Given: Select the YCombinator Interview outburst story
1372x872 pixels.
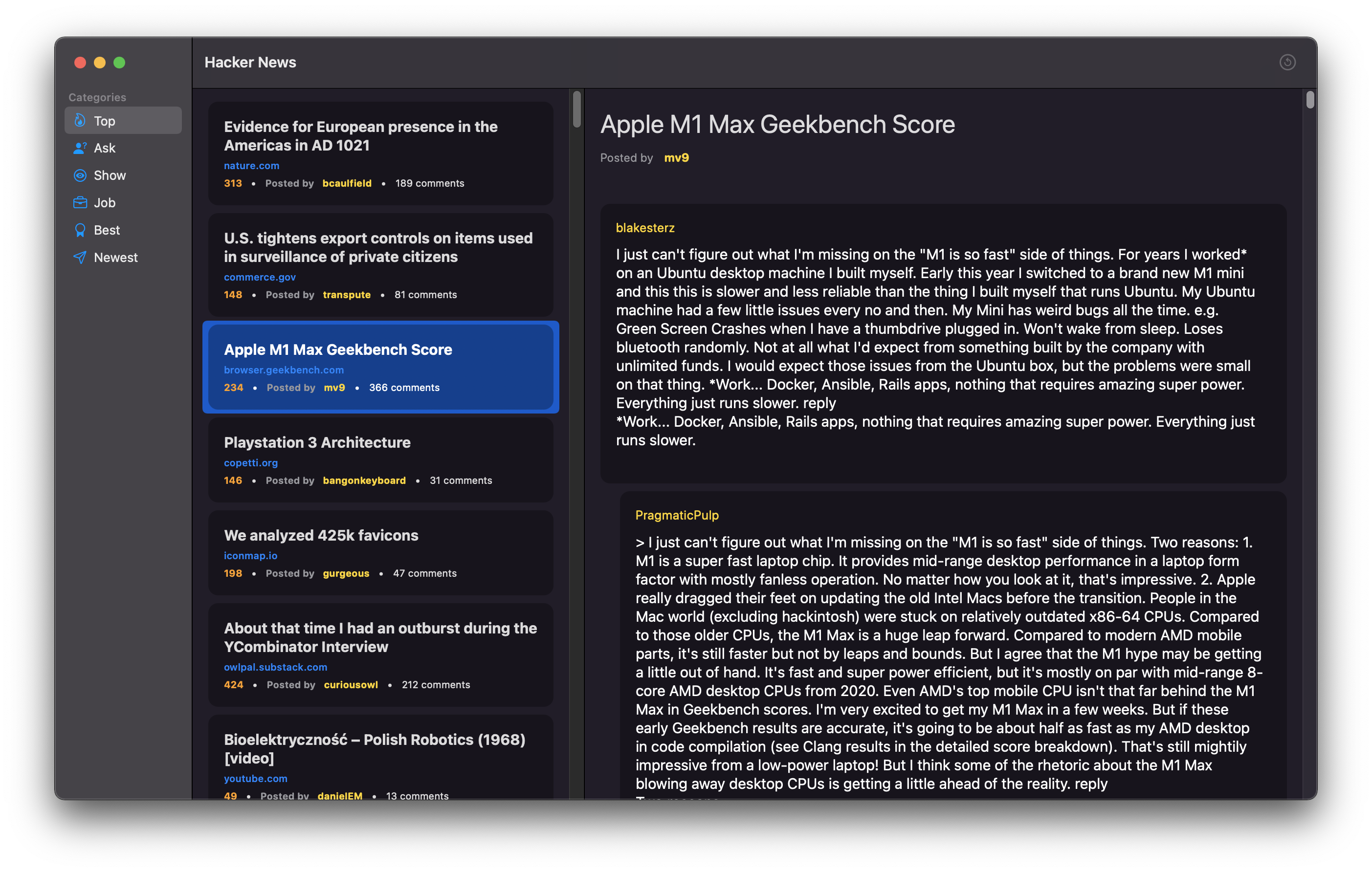Looking at the screenshot, I should pyautogui.click(x=380, y=637).
